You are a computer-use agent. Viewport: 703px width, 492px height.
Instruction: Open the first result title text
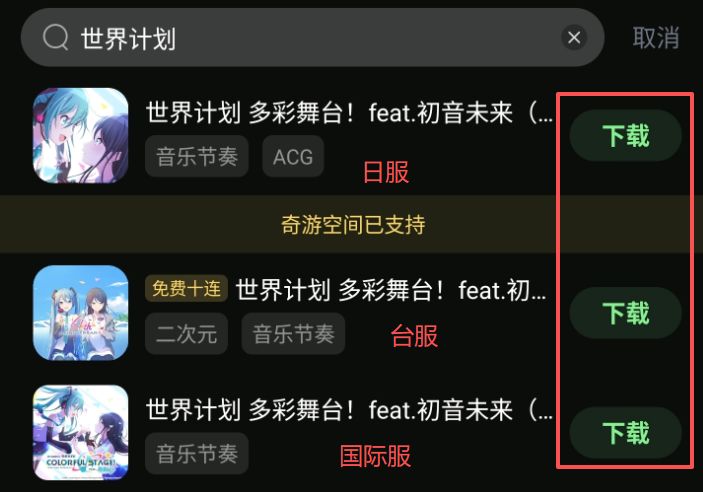point(350,112)
